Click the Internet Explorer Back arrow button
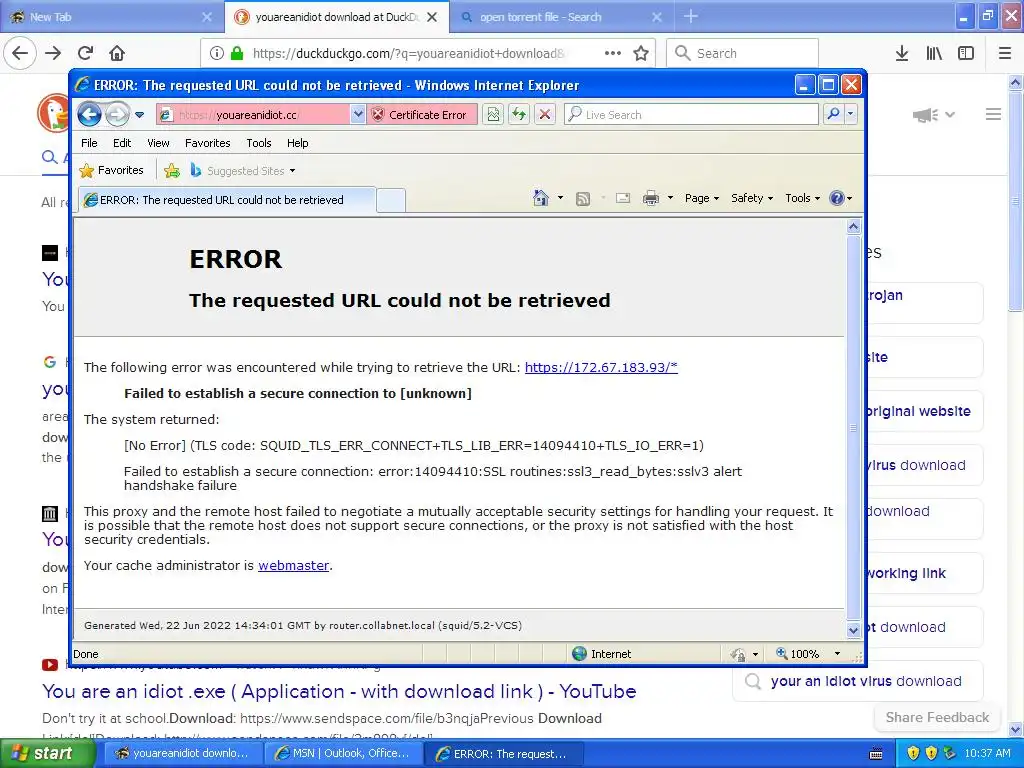 tap(89, 115)
